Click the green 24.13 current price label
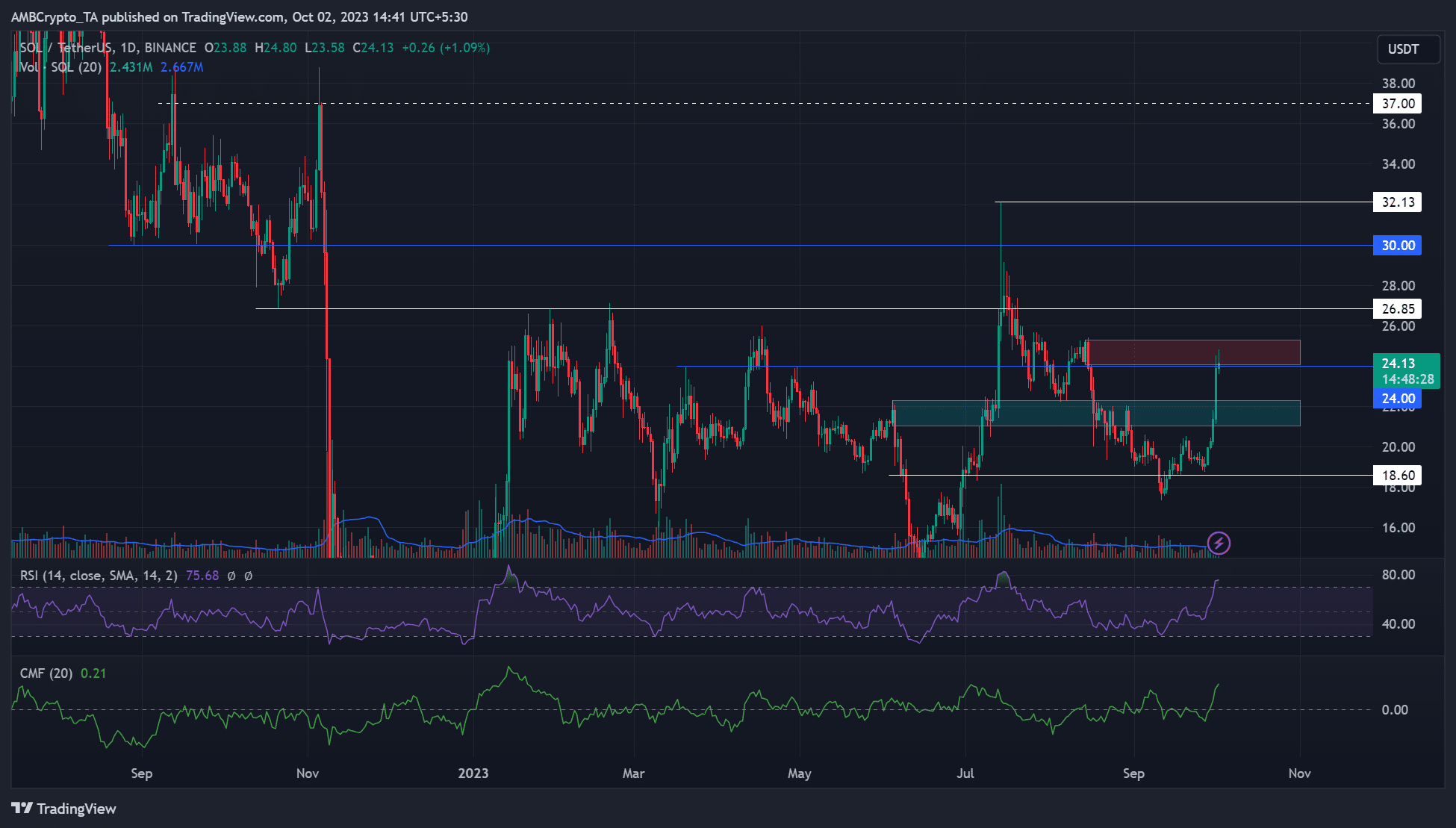Viewport: 1456px width, 828px height. (x=1406, y=371)
